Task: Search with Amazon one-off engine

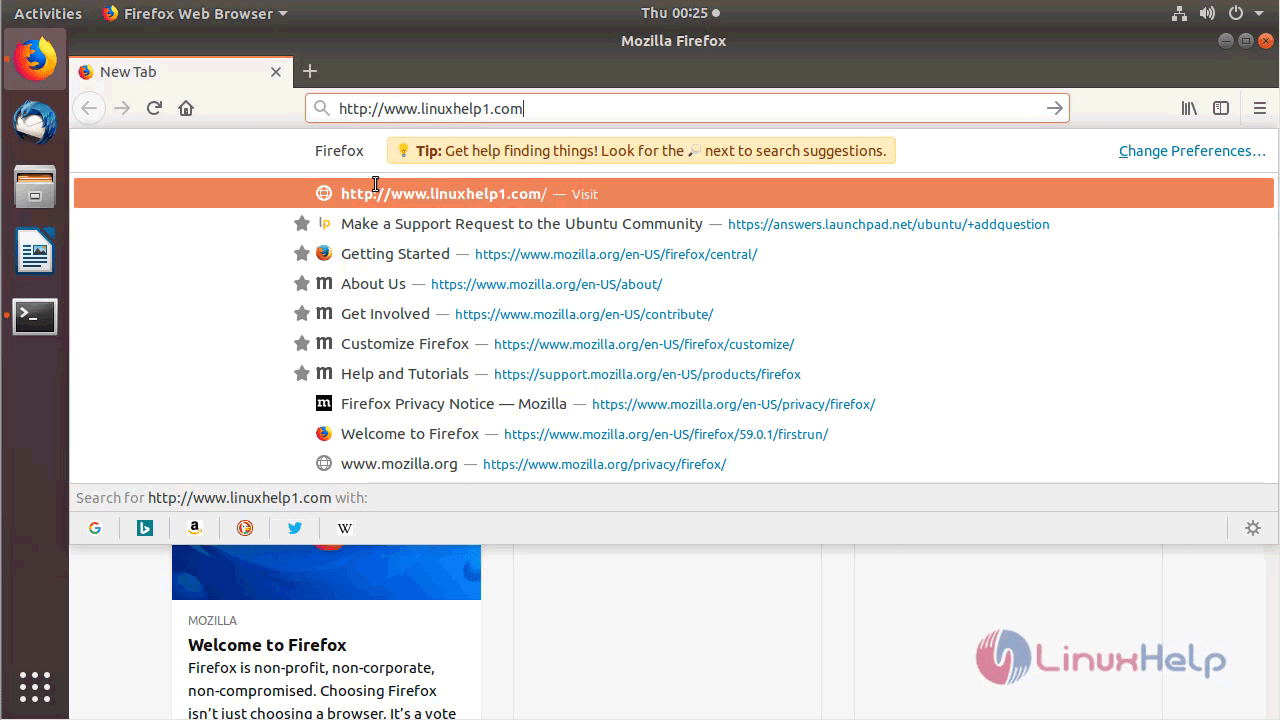Action: (195, 528)
